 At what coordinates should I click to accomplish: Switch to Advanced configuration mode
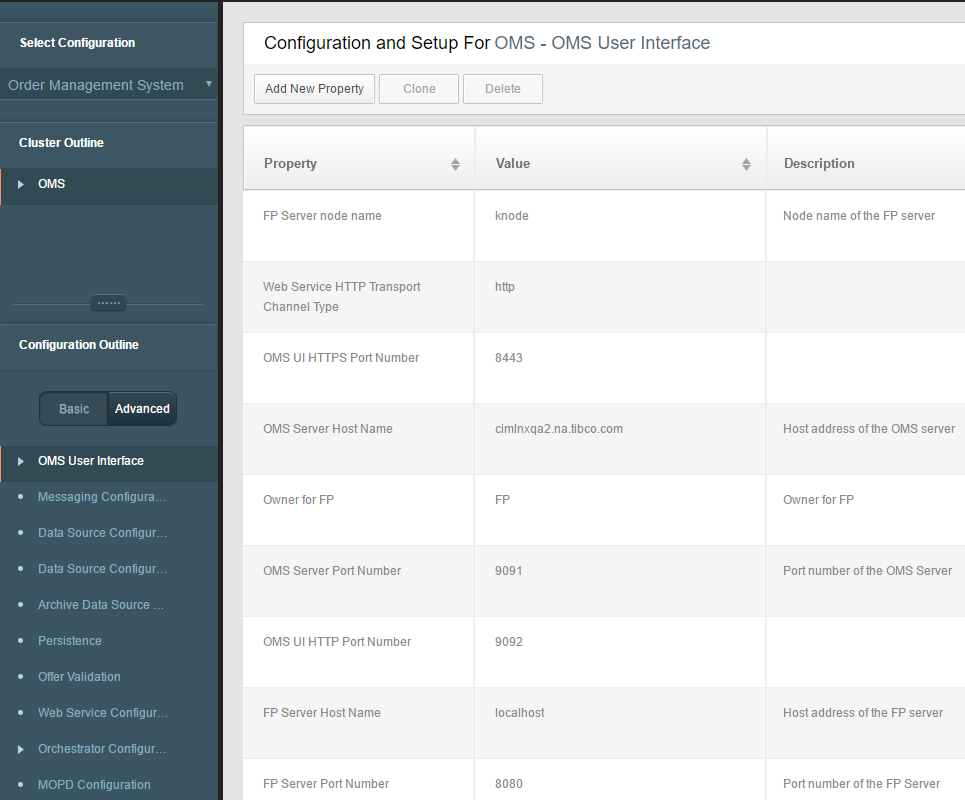(142, 409)
